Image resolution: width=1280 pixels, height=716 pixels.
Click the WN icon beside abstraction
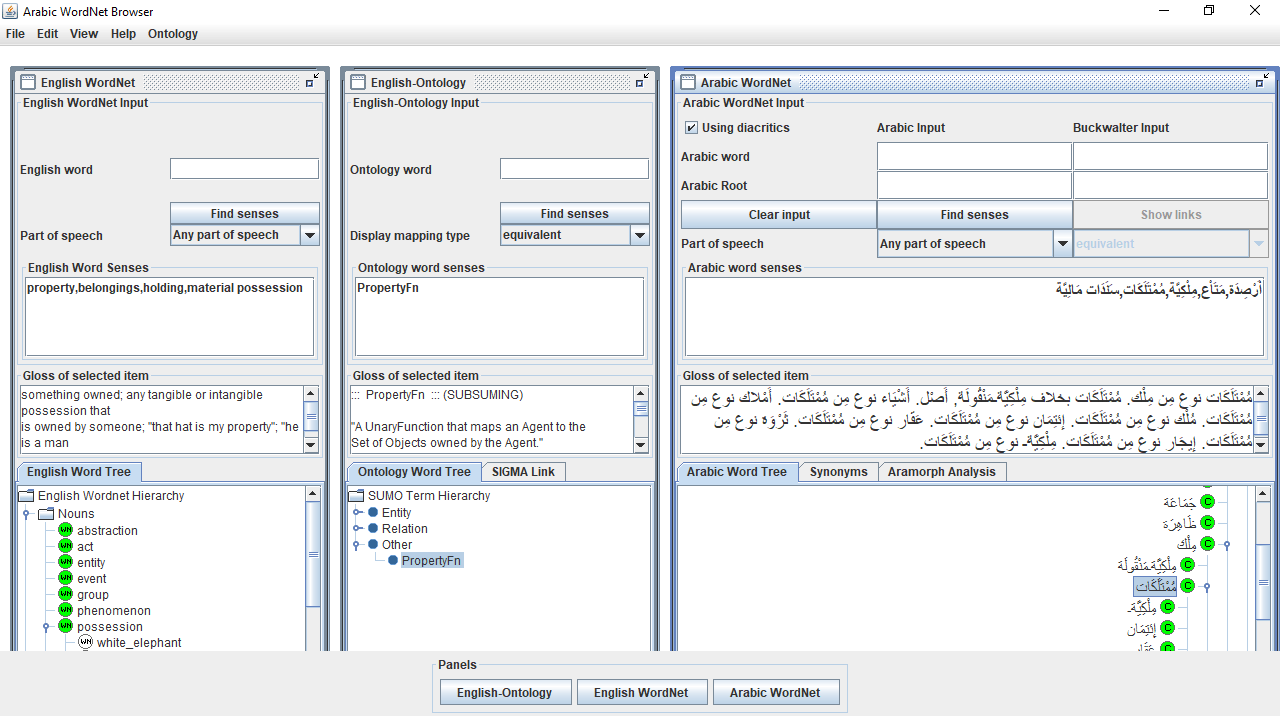click(x=65, y=530)
